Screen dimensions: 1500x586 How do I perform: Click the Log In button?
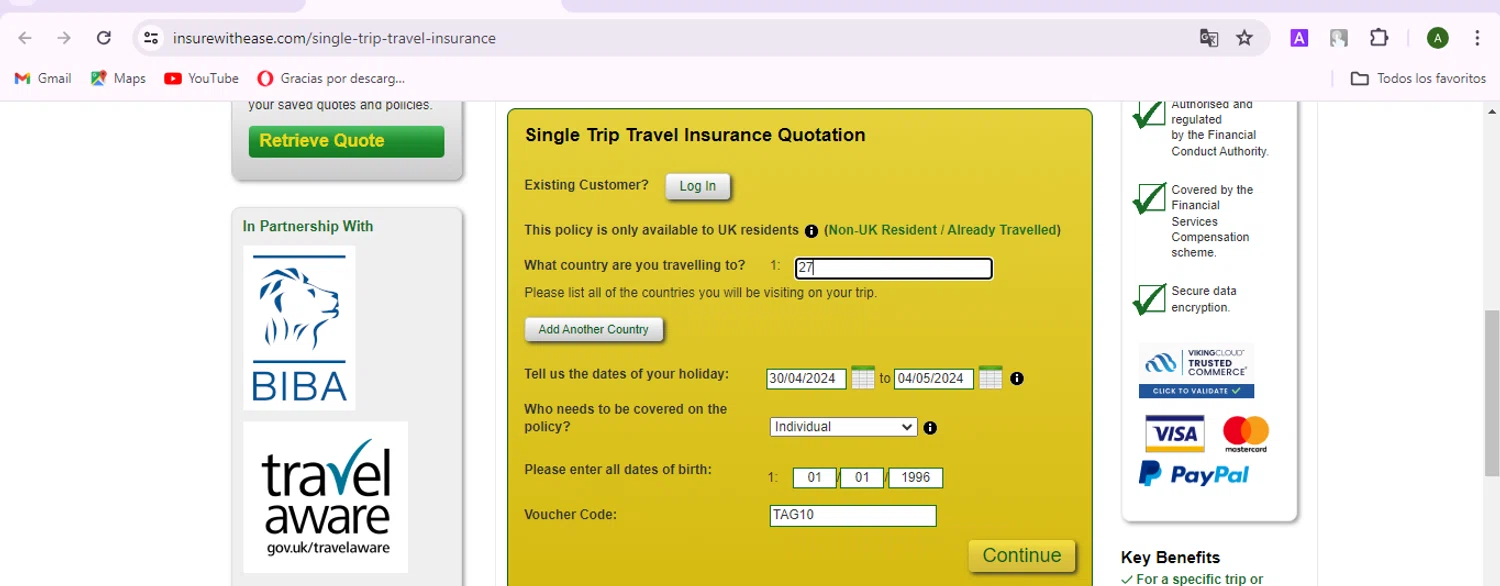pyautogui.click(x=698, y=186)
